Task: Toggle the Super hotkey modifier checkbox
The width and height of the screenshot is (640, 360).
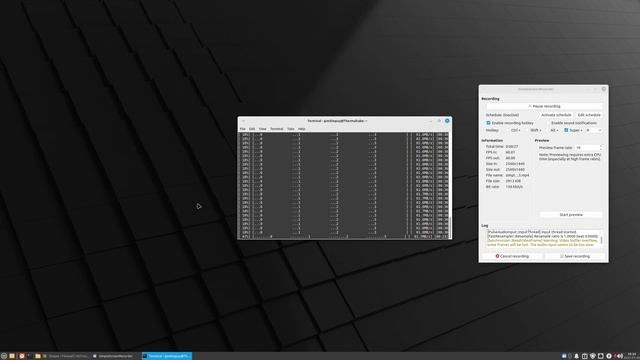Action: coord(566,130)
